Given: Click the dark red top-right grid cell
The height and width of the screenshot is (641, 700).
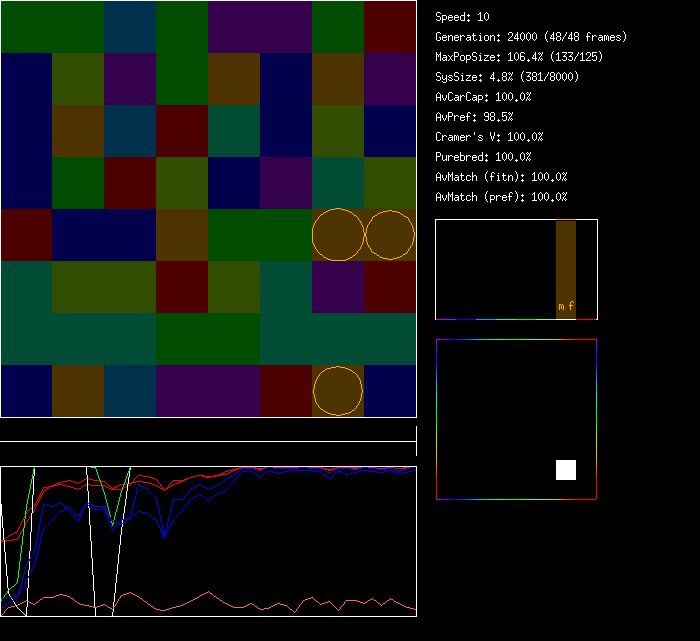Looking at the screenshot, I should pyautogui.click(x=390, y=26).
